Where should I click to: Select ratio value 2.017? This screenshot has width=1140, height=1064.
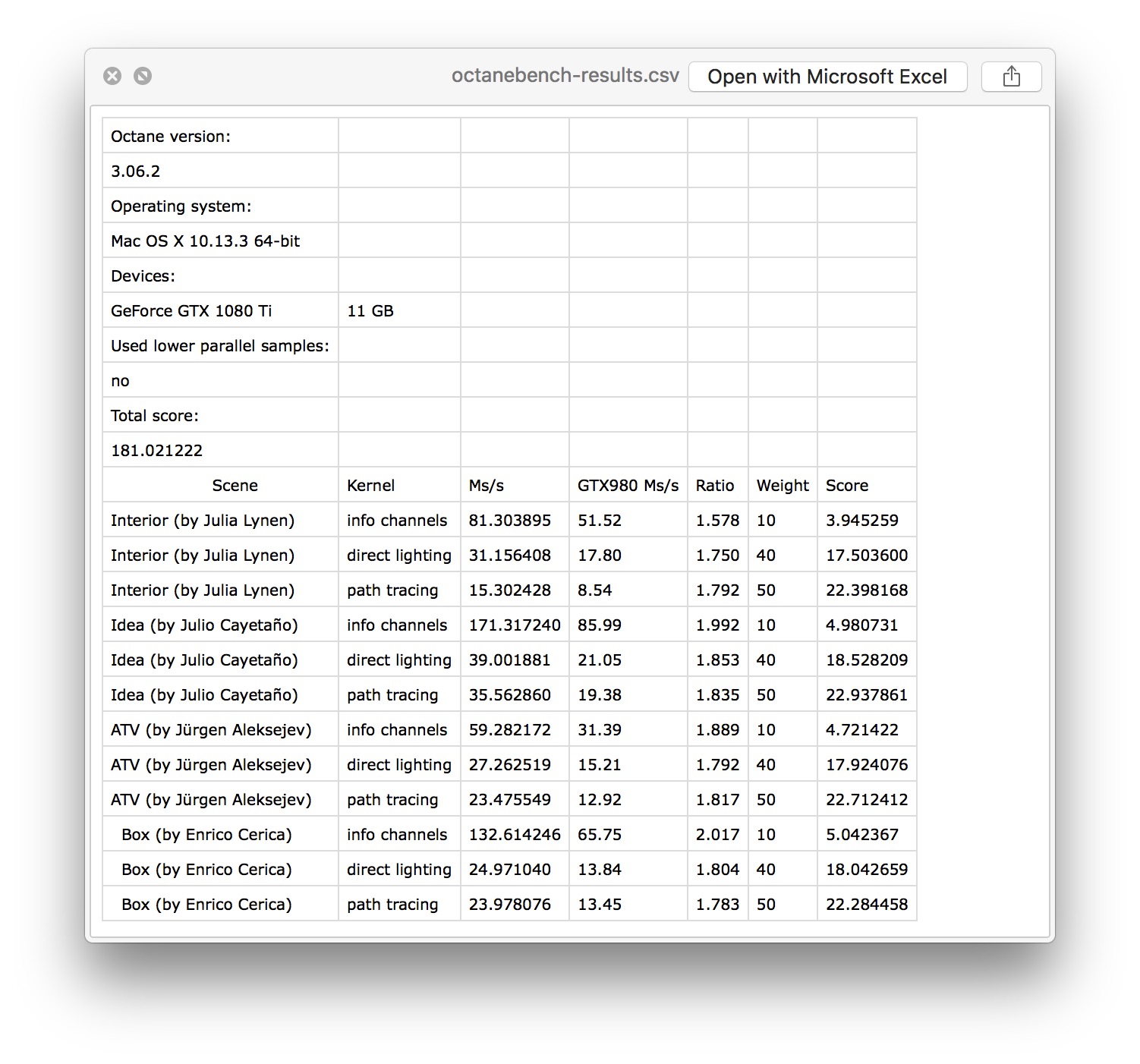[718, 834]
